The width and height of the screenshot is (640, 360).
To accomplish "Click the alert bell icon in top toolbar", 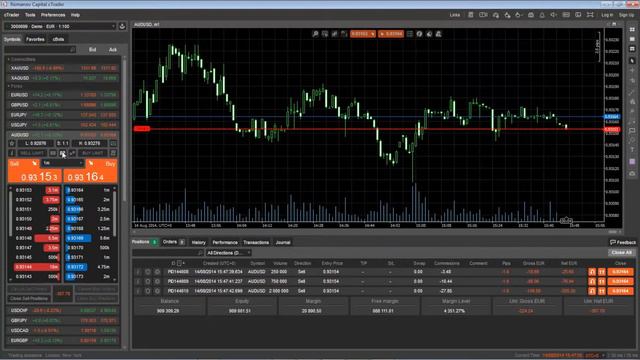I will click(542, 15).
